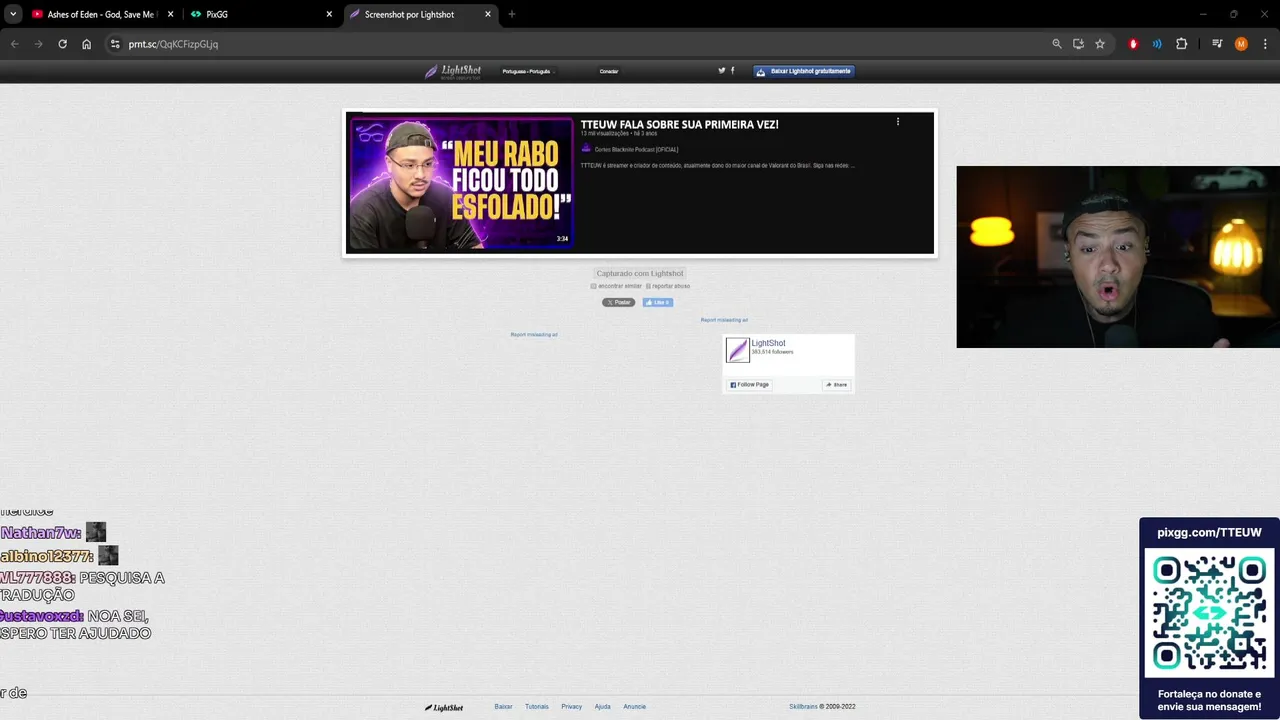
Task: Click the Capturado com Lightshot label
Action: (x=640, y=273)
